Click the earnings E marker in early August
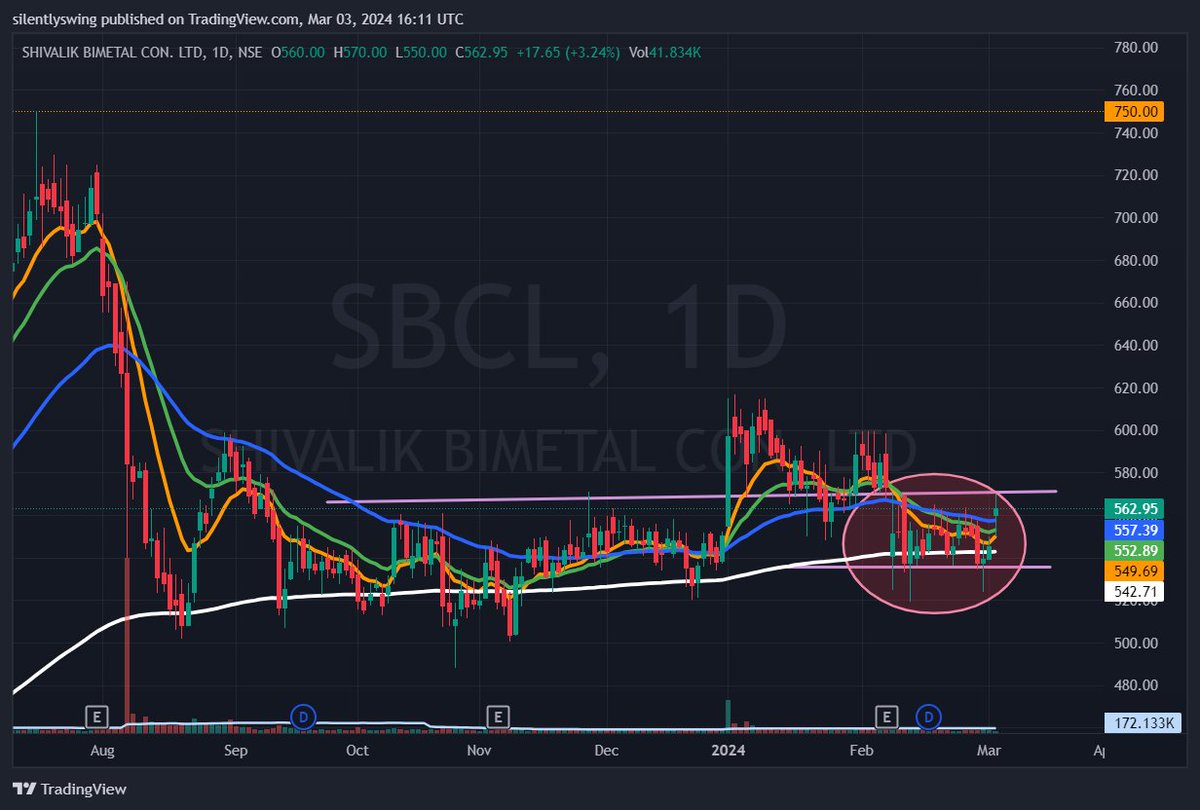Screen dimensions: 1200x810 96,716
